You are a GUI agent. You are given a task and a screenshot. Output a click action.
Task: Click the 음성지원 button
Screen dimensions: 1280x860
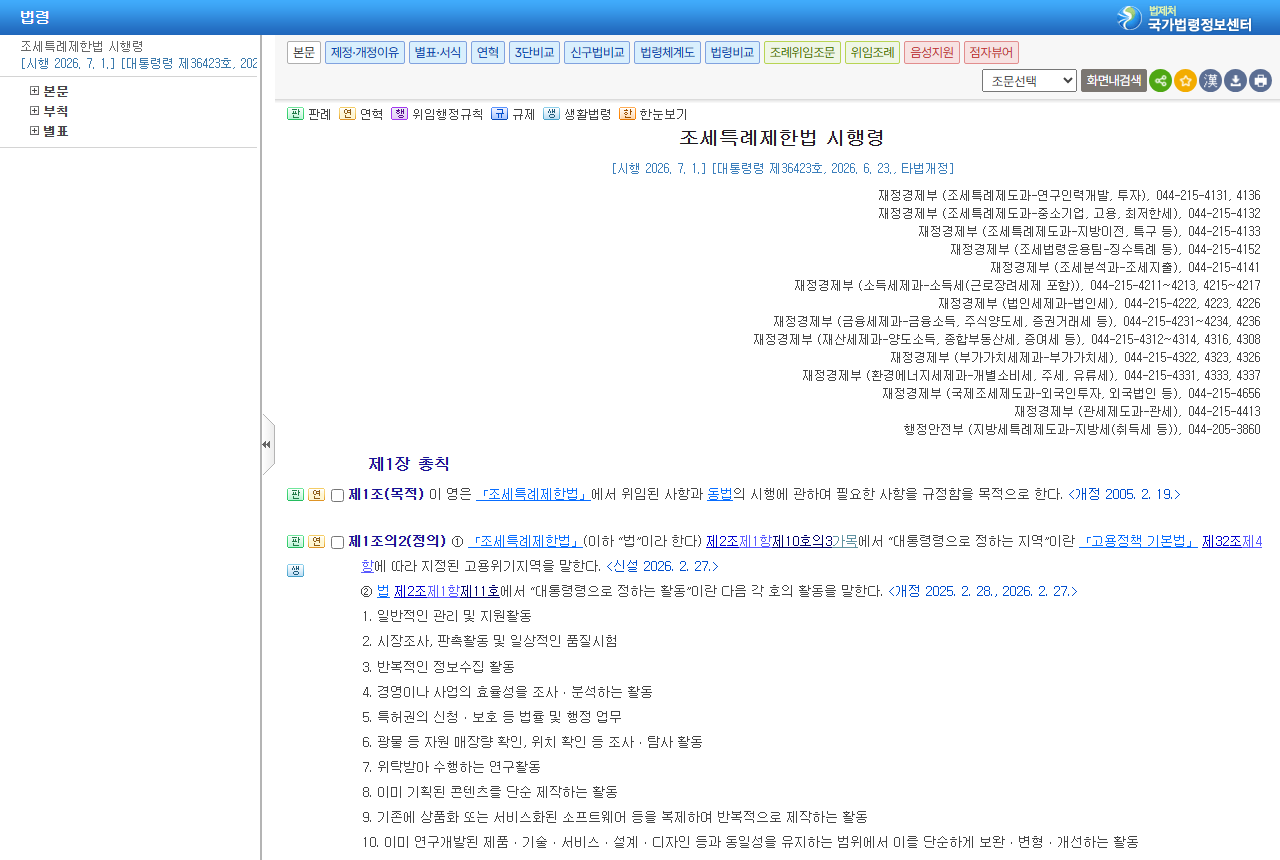pyautogui.click(x=932, y=52)
